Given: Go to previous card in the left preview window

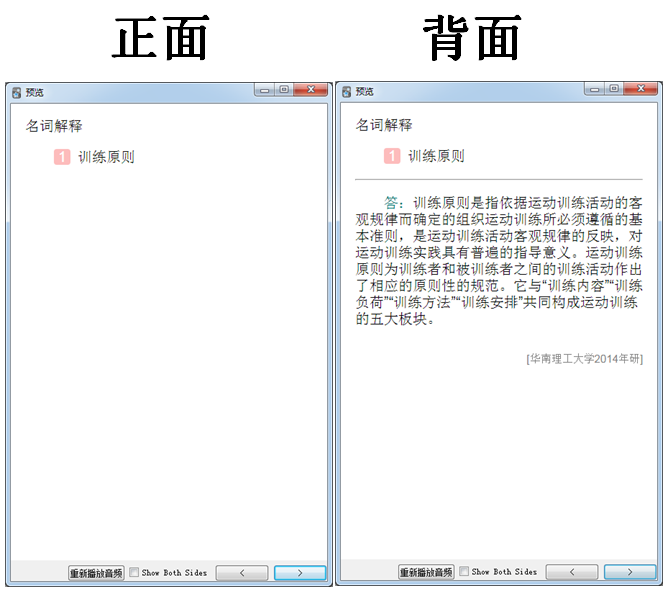Looking at the screenshot, I should [242, 573].
